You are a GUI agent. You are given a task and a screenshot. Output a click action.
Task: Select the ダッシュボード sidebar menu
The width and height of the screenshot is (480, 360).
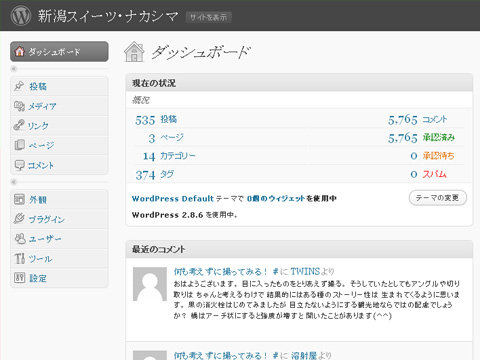[59, 52]
